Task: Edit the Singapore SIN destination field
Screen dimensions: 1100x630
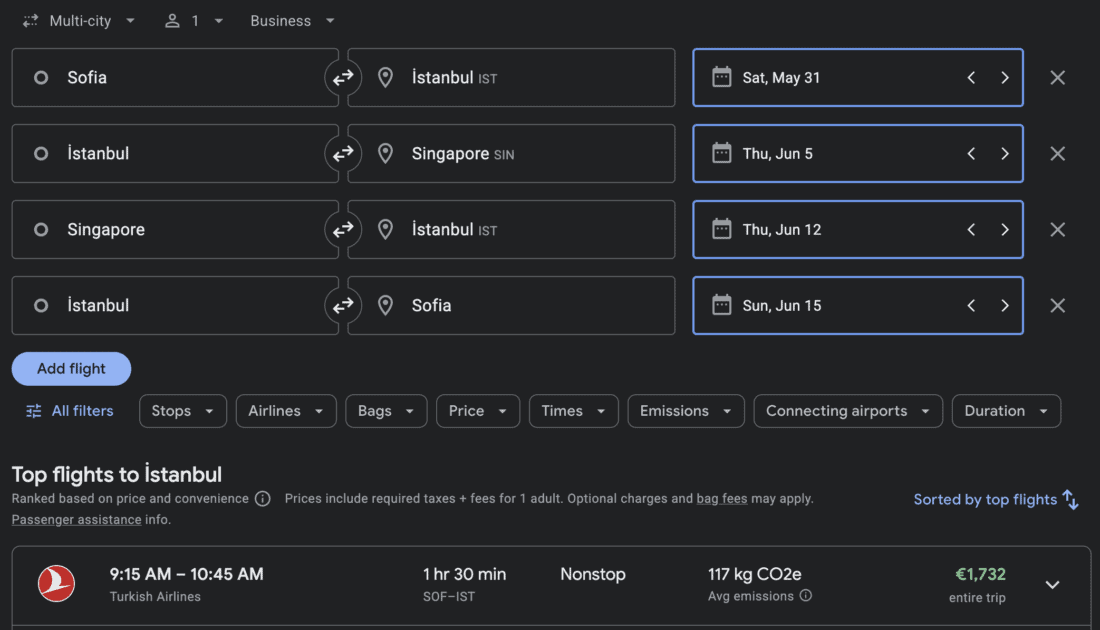Action: (x=510, y=154)
